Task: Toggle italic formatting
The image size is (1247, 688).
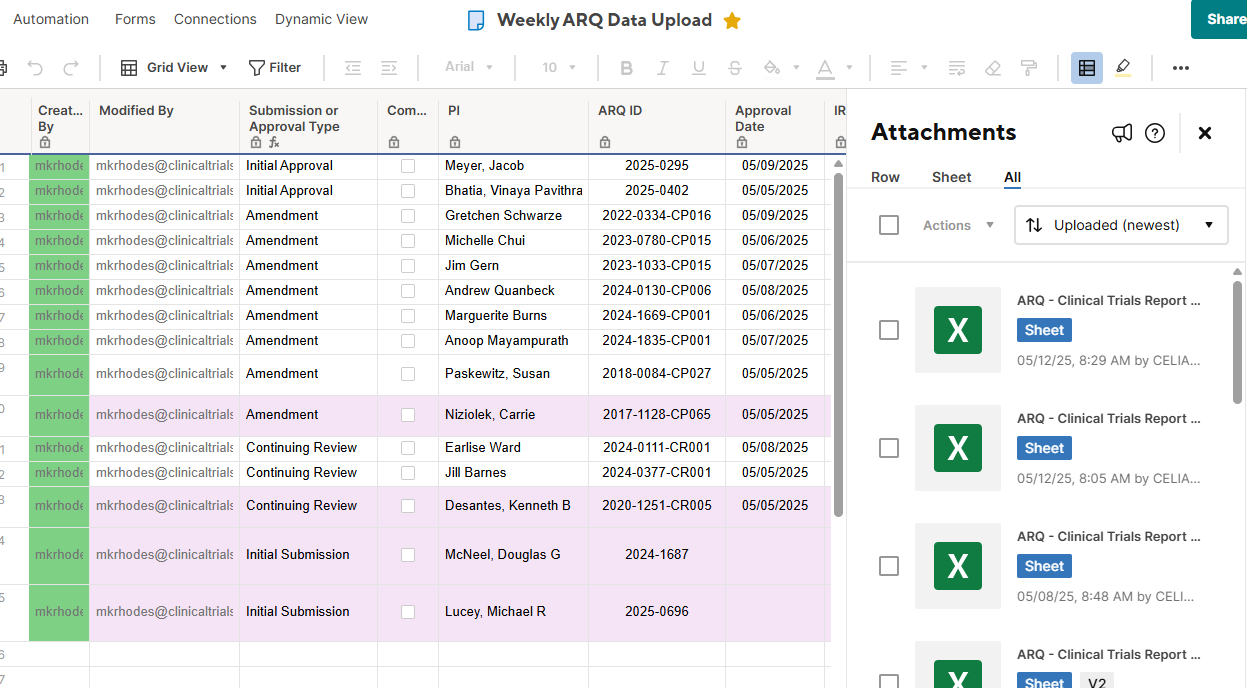Action: click(x=662, y=68)
